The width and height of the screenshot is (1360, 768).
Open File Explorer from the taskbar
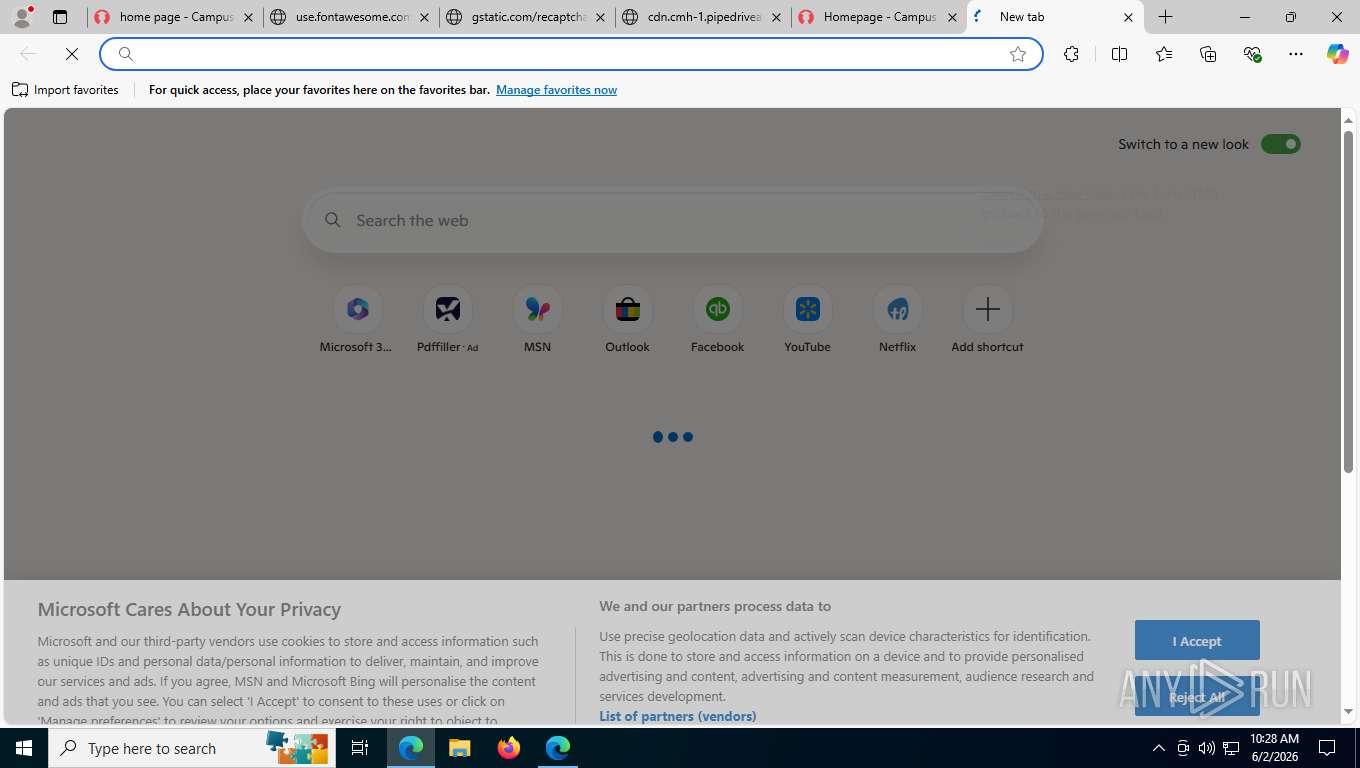(x=459, y=748)
